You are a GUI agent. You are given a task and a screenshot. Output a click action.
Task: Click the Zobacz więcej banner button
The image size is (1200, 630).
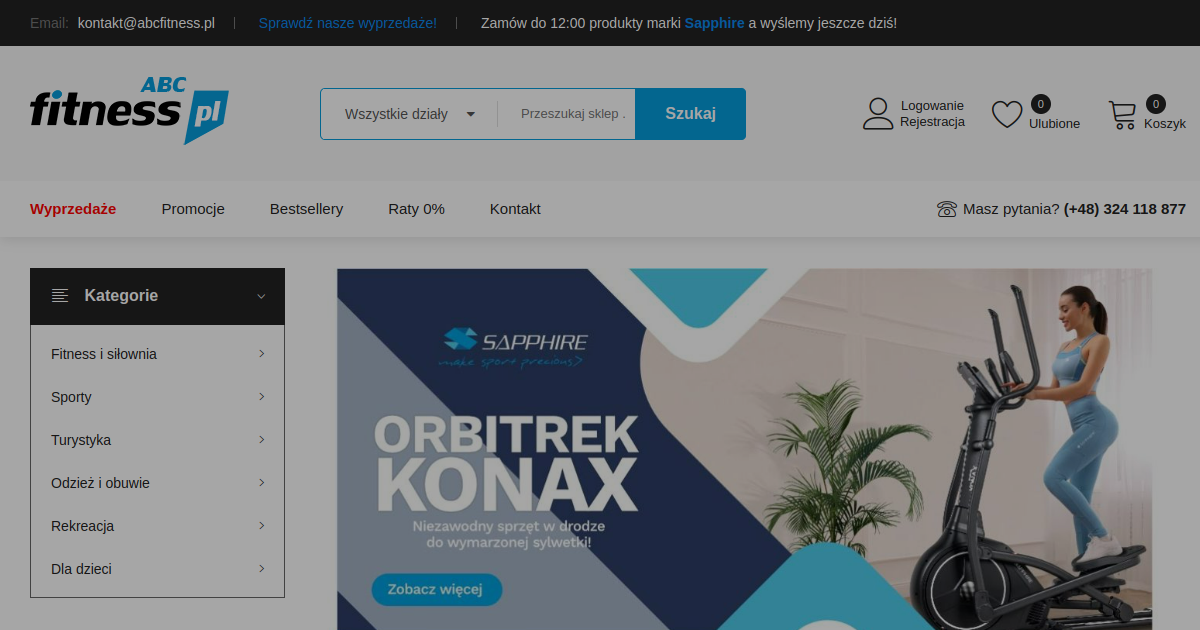(x=437, y=590)
